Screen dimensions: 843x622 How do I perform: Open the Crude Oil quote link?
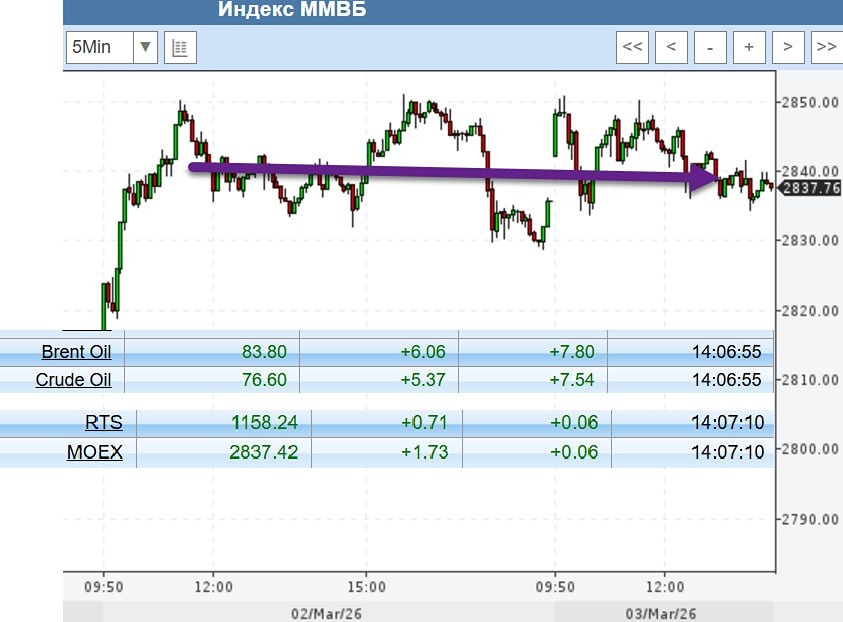click(x=73, y=379)
